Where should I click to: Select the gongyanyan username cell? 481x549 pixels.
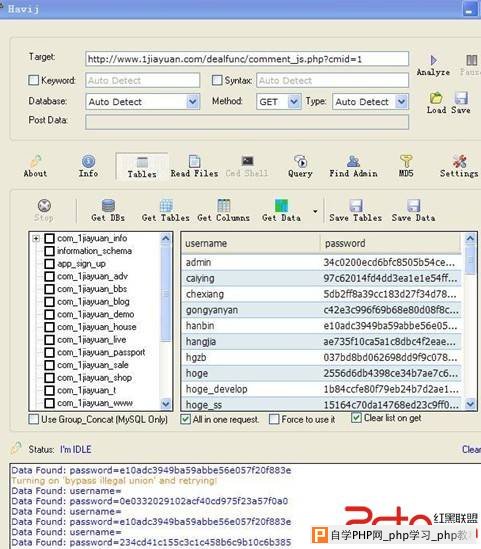coord(212,310)
